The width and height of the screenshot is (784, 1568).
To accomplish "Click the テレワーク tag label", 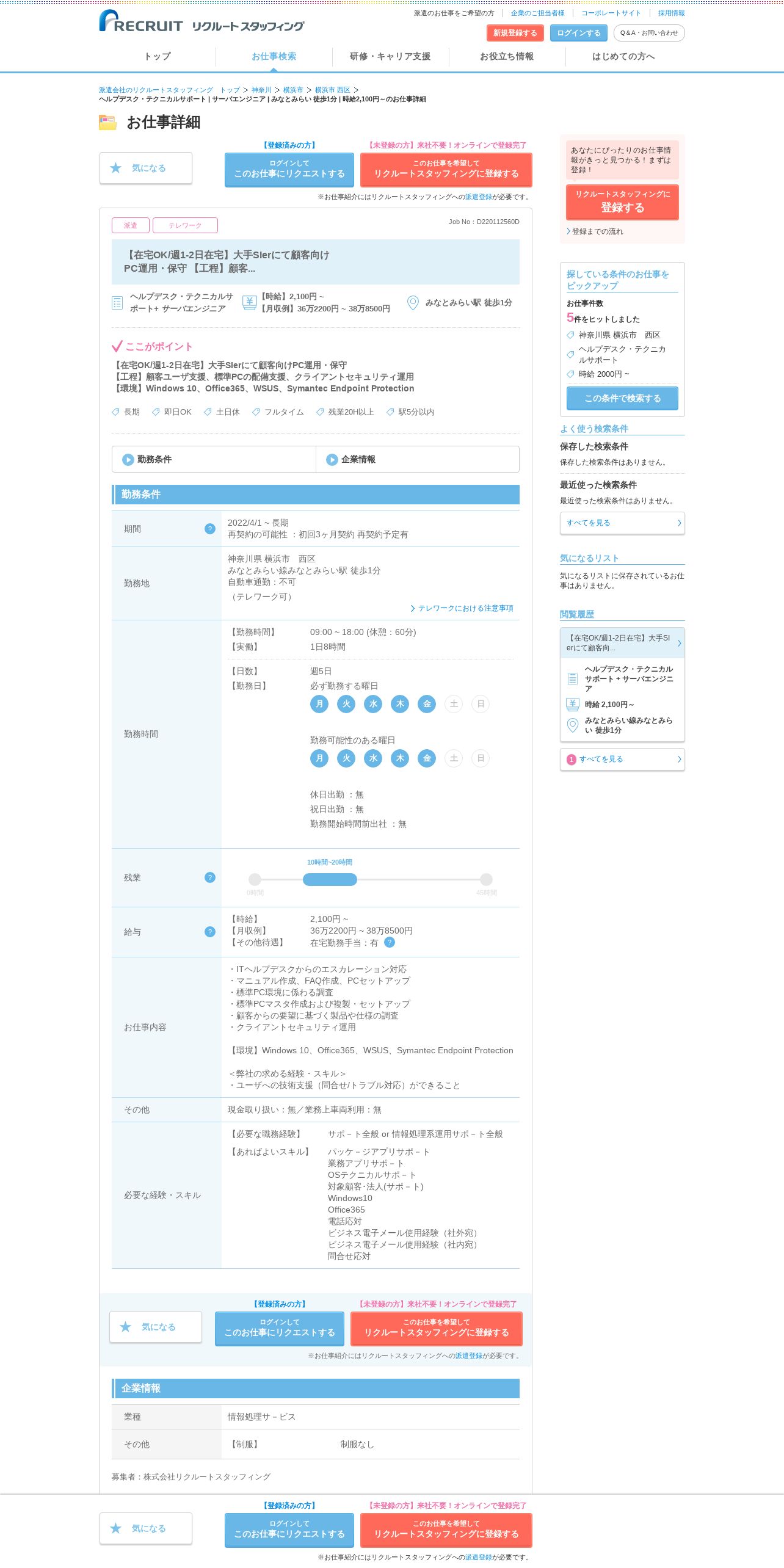I will pos(185,225).
